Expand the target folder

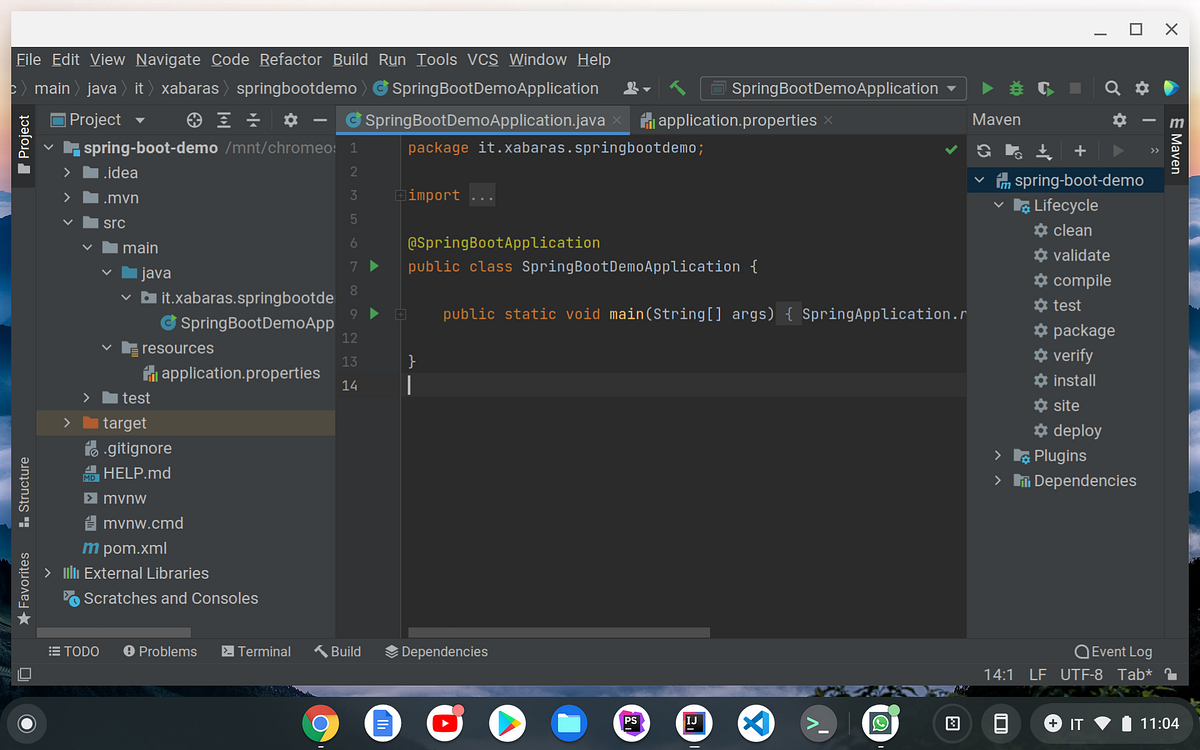coord(67,423)
